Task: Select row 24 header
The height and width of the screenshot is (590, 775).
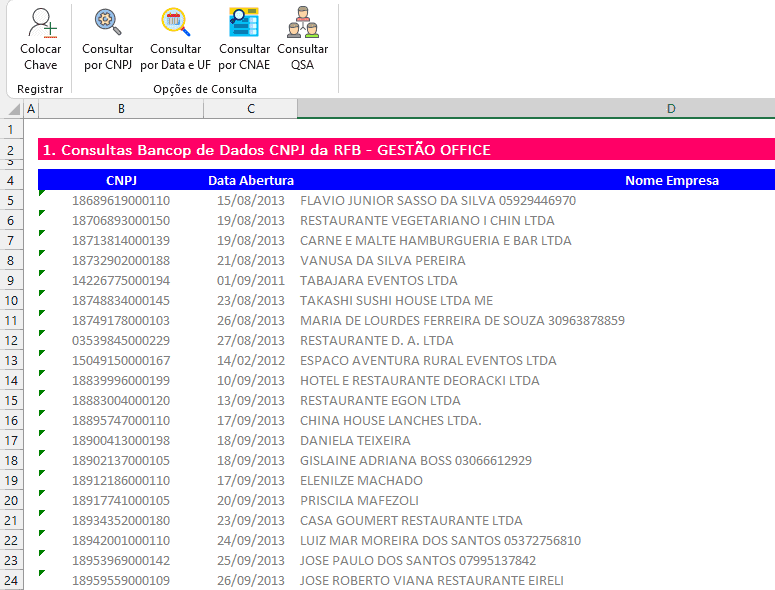Action: click(11, 580)
